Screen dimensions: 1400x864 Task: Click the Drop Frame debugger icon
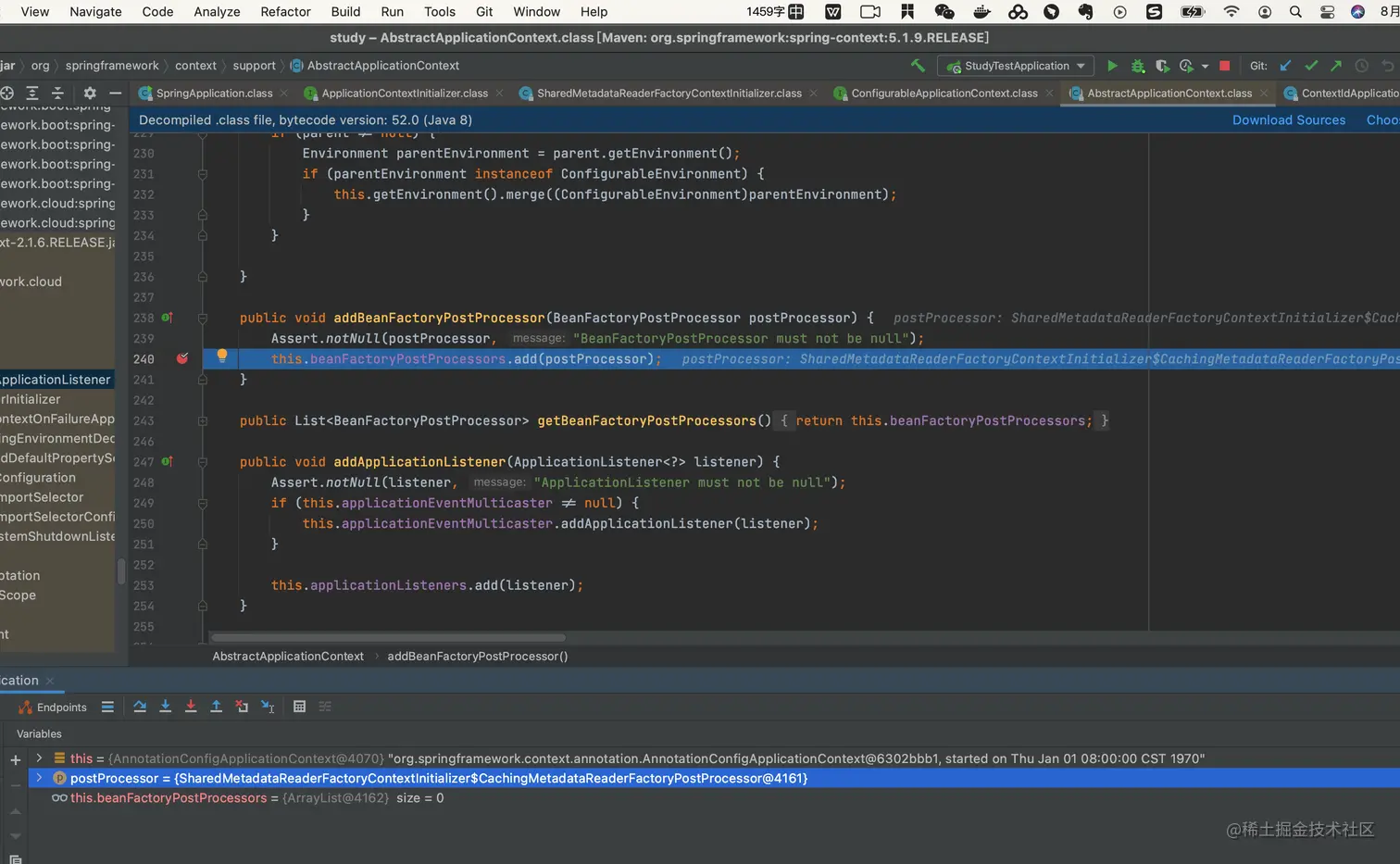(242, 707)
